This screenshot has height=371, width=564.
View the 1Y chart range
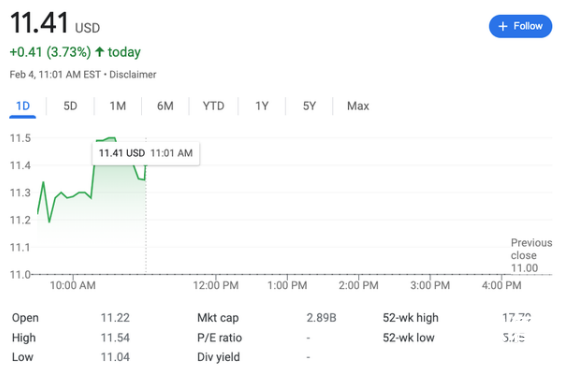(262, 106)
